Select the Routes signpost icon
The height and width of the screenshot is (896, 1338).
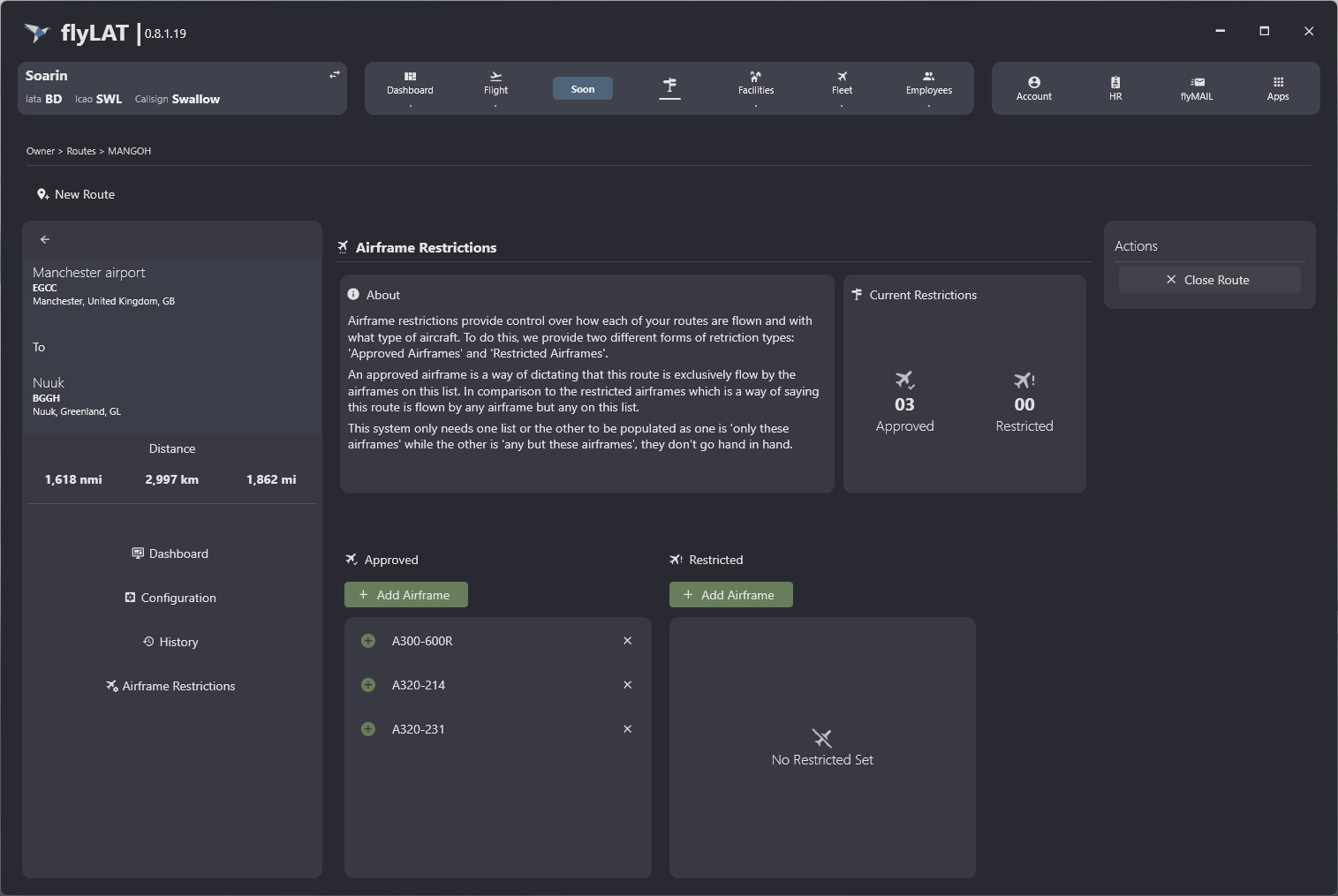click(x=669, y=86)
